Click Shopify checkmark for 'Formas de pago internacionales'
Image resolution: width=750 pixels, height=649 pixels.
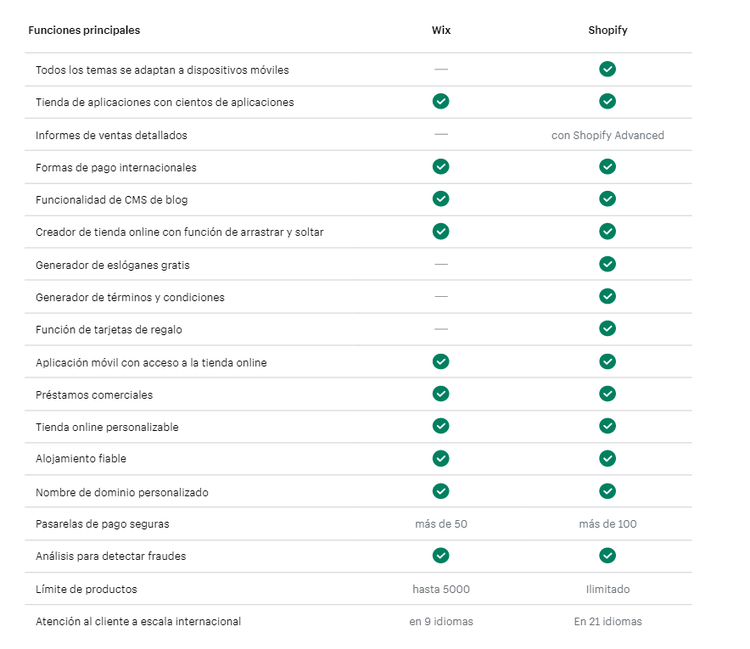pos(607,166)
